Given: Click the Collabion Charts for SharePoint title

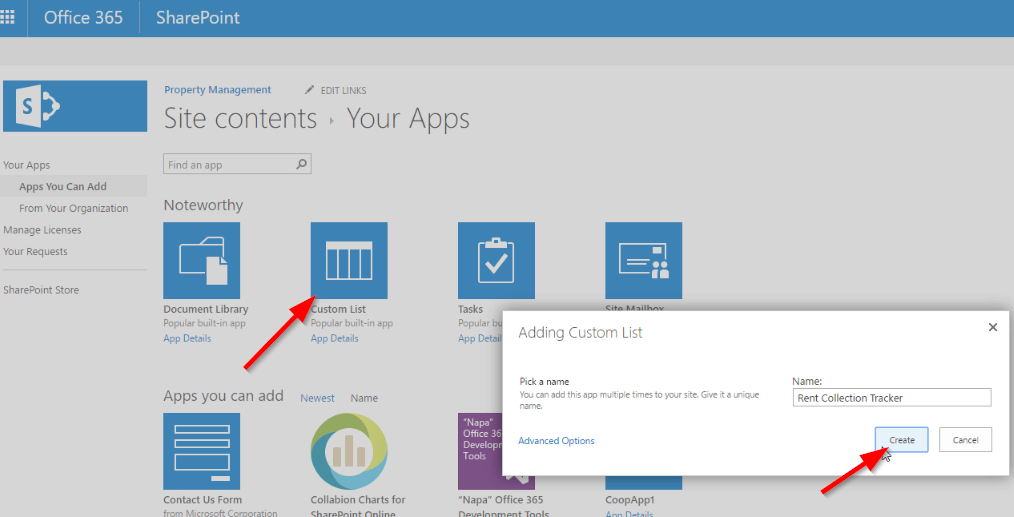Looking at the screenshot, I should (358, 506).
